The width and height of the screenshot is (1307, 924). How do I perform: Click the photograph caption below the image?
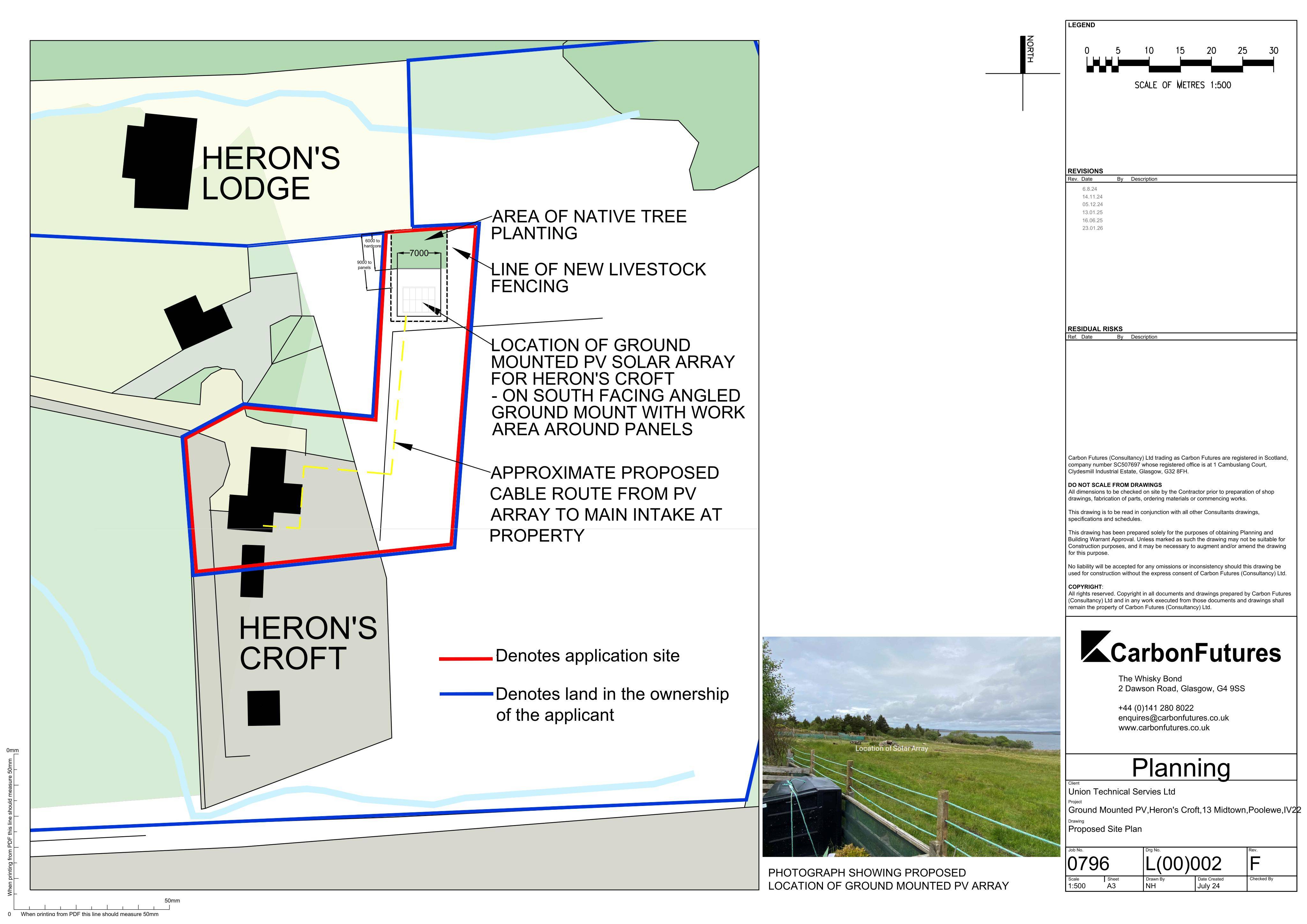click(888, 879)
